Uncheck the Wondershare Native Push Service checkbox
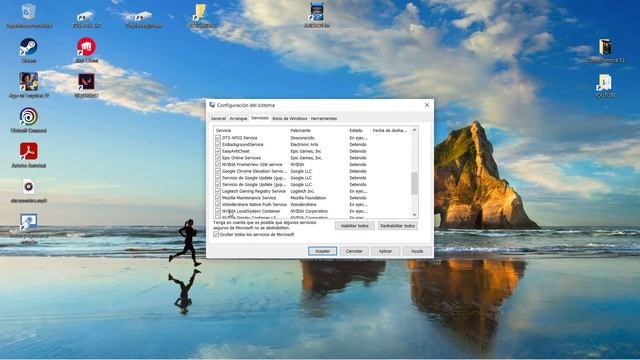This screenshot has width=640, height=360. 218,204
